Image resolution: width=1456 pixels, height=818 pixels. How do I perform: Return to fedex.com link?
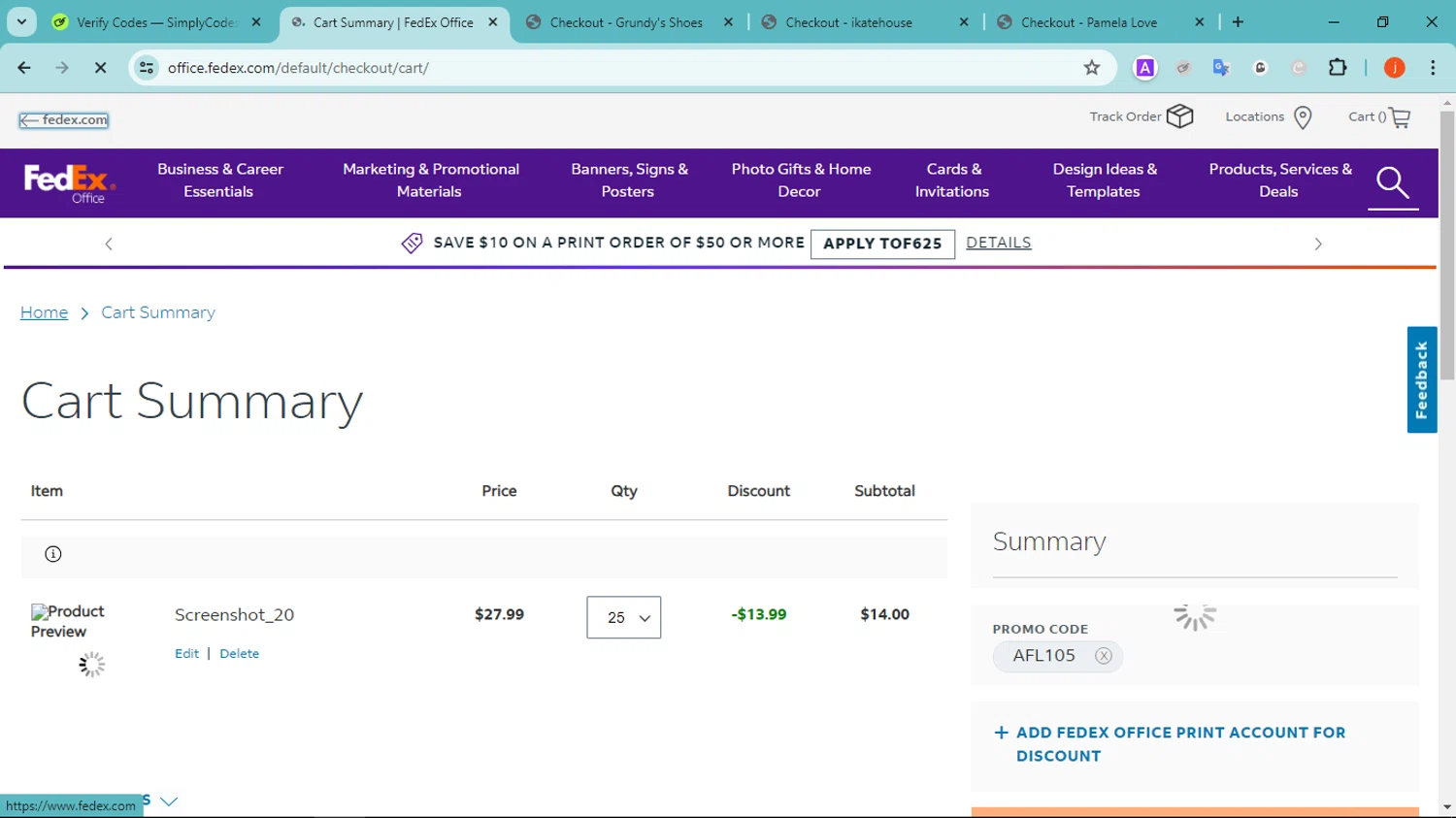point(64,120)
